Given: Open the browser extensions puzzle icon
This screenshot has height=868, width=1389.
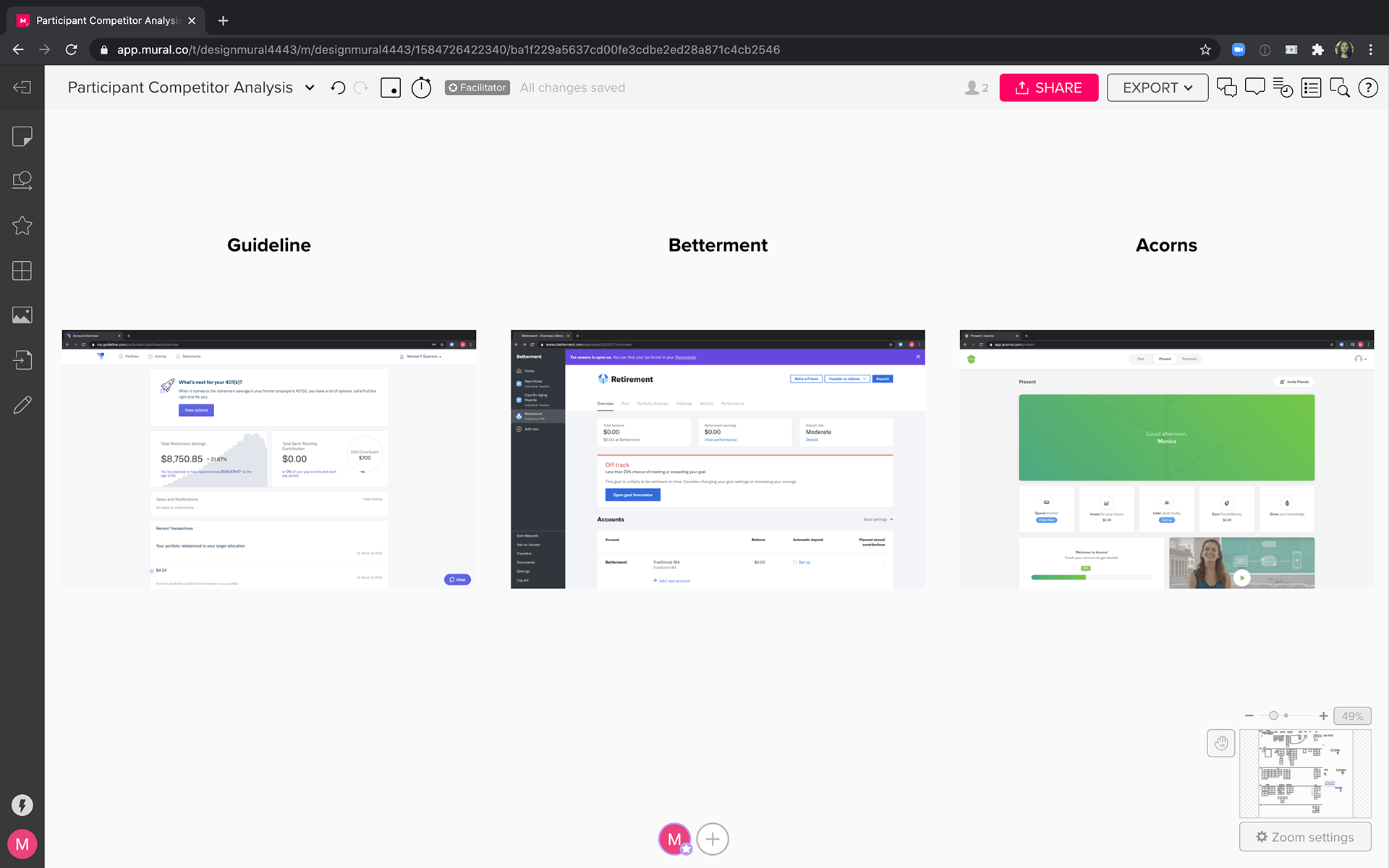Looking at the screenshot, I should 1318,49.
